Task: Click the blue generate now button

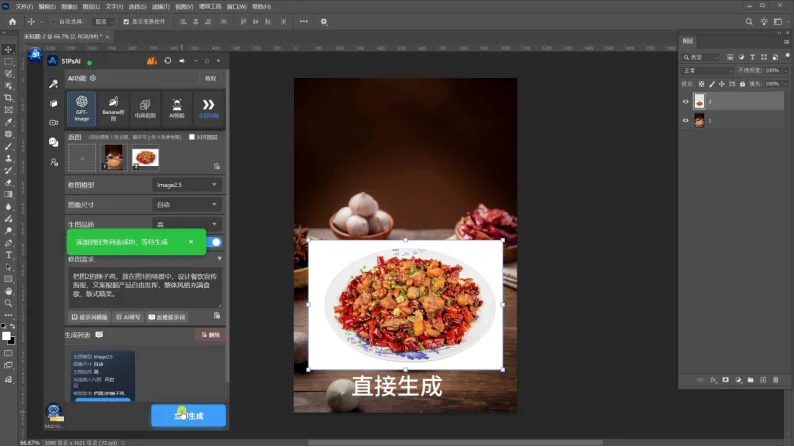Action: [x=188, y=416]
